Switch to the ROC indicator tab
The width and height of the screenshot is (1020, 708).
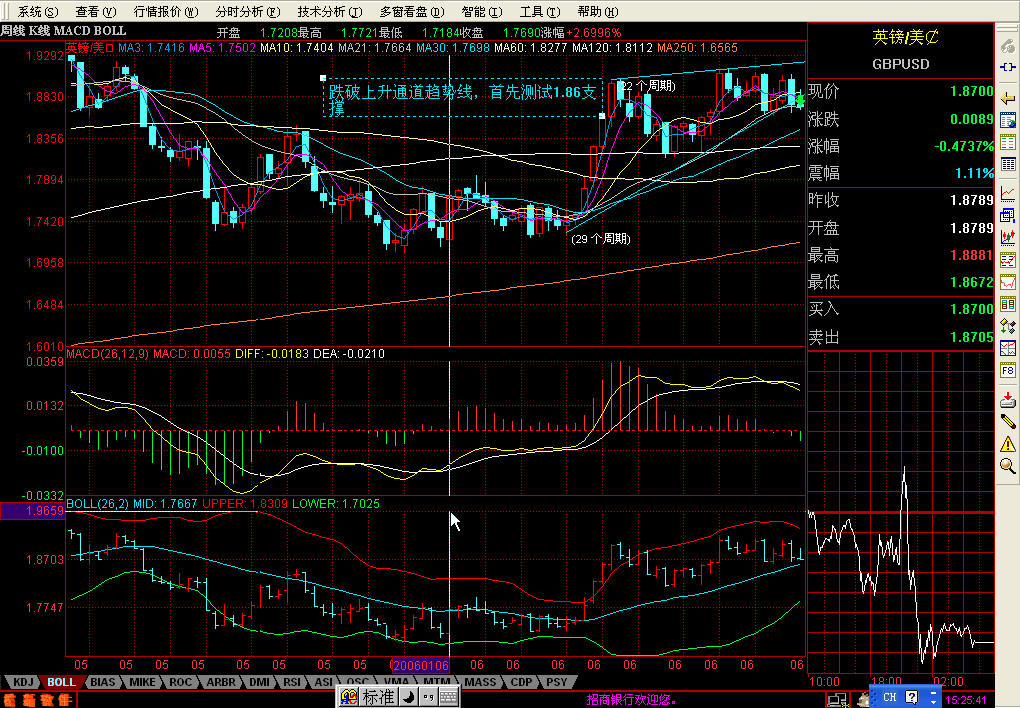click(x=181, y=682)
